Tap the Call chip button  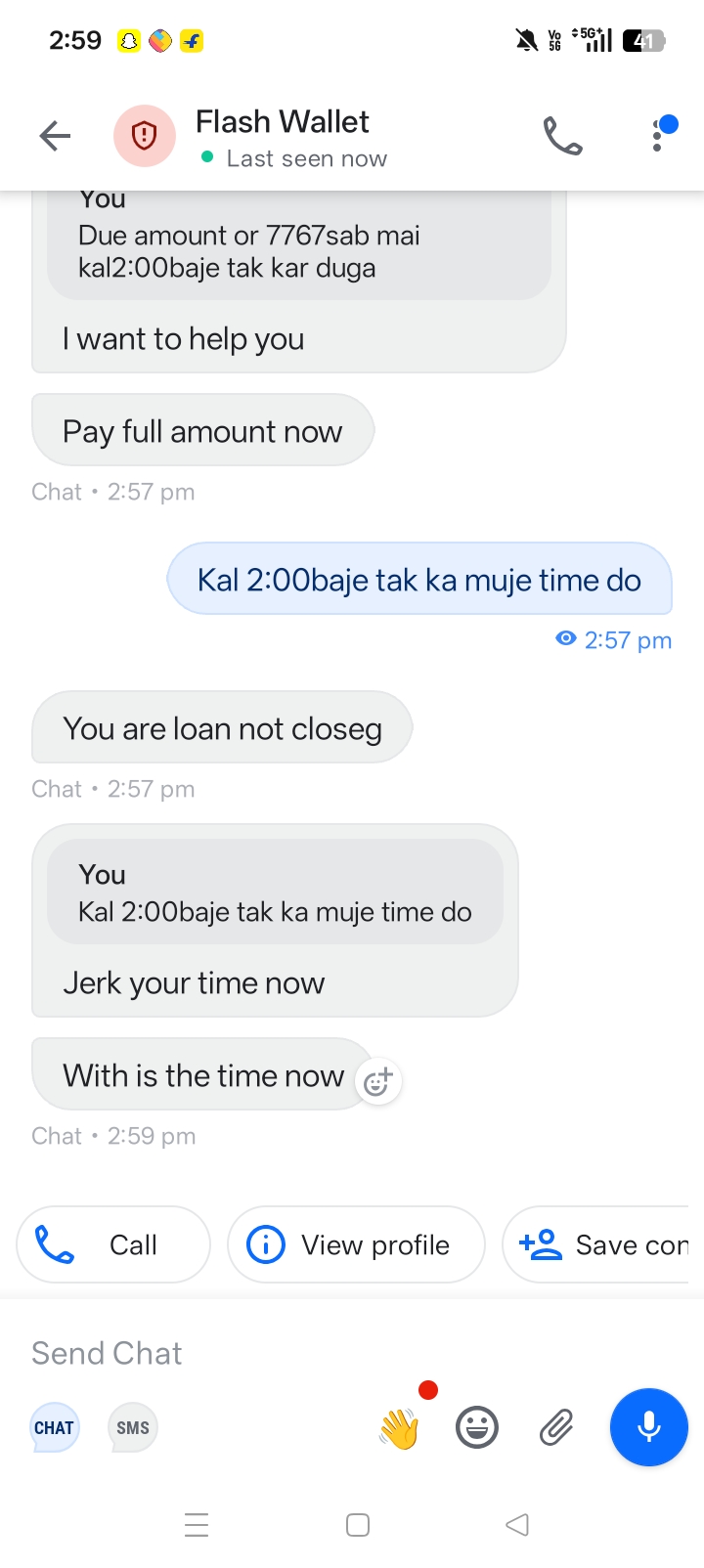[113, 1244]
